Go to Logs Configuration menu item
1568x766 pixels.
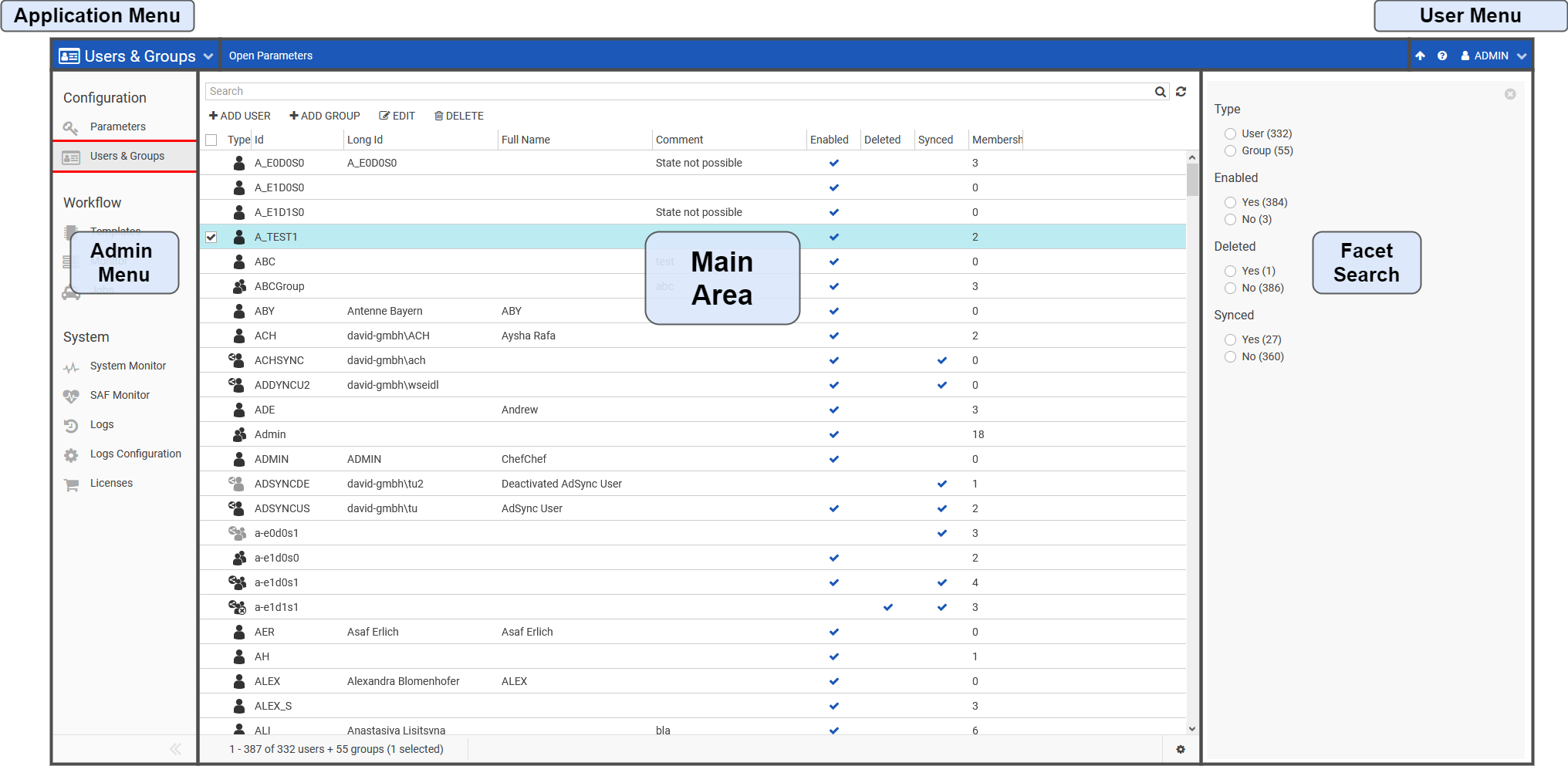[x=135, y=454]
